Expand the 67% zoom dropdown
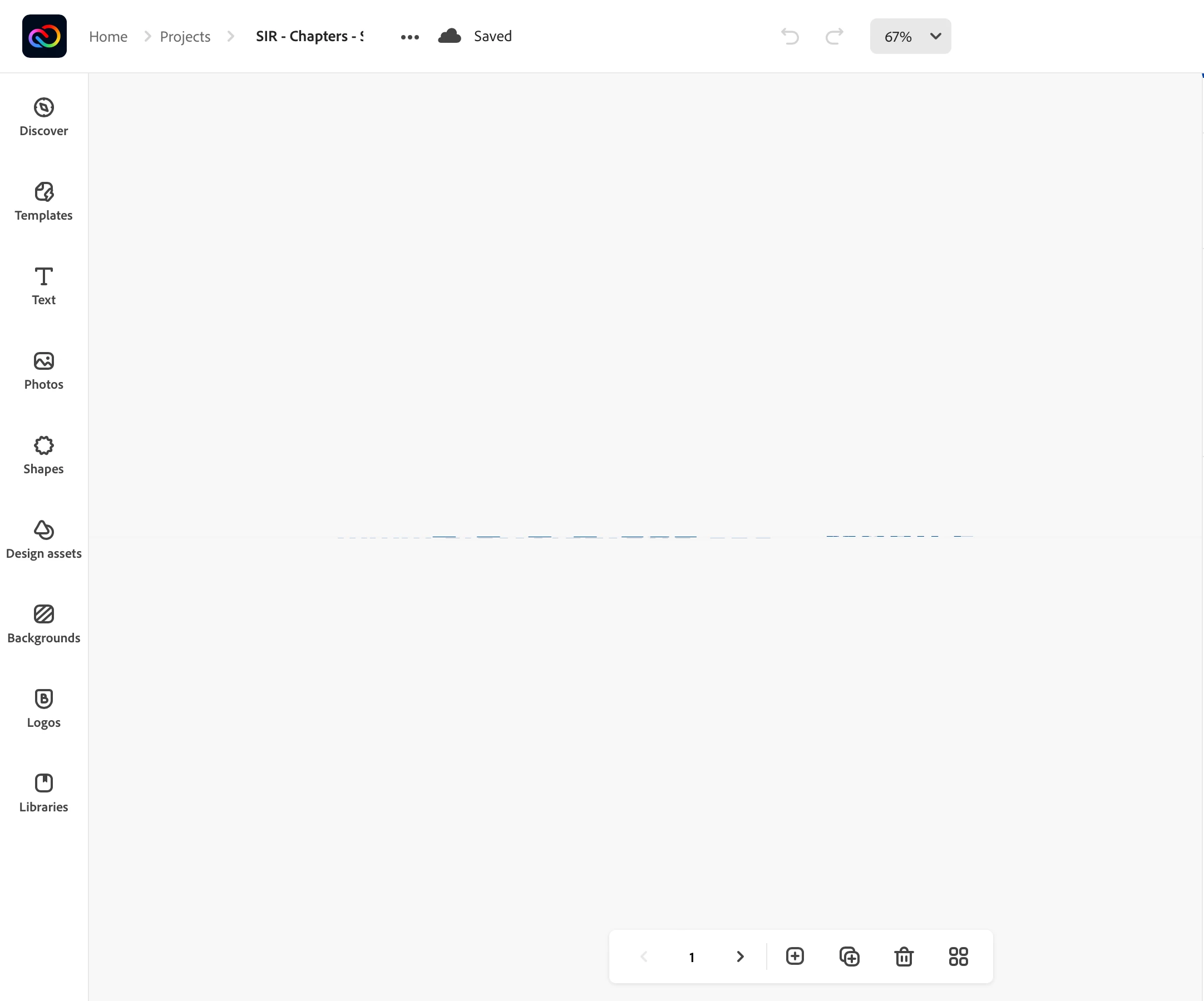The height and width of the screenshot is (1001, 1204). tap(910, 36)
